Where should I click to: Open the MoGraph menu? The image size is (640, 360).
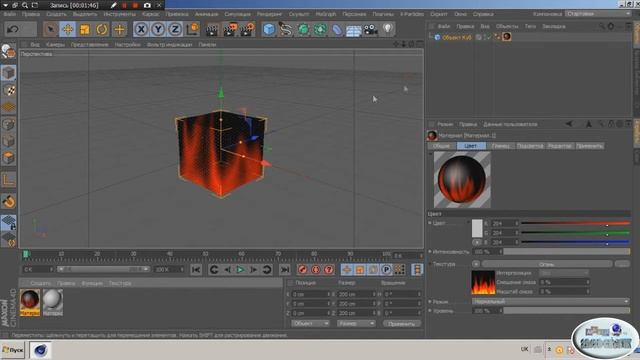tap(326, 14)
